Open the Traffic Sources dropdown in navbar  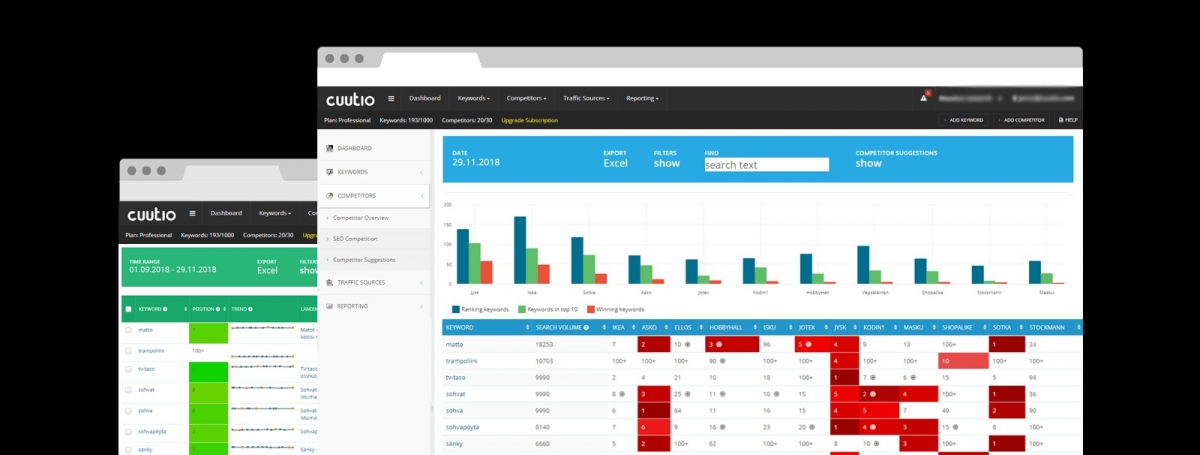point(586,99)
